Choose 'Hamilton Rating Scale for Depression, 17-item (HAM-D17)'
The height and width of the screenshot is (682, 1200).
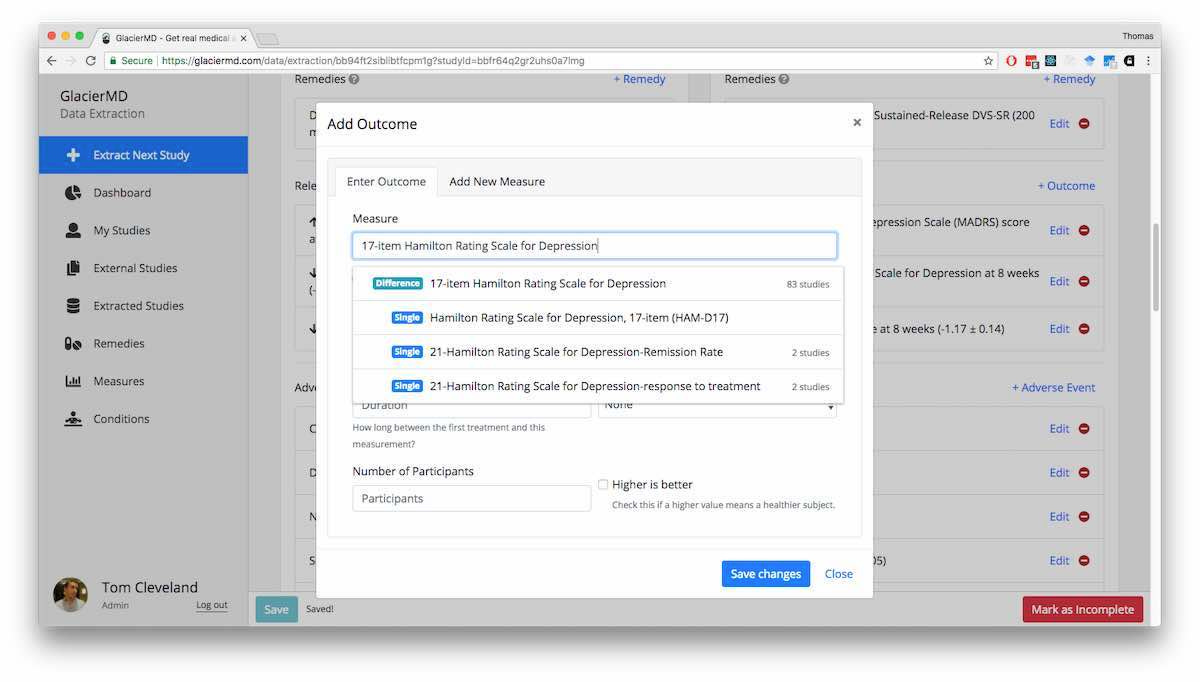click(598, 318)
